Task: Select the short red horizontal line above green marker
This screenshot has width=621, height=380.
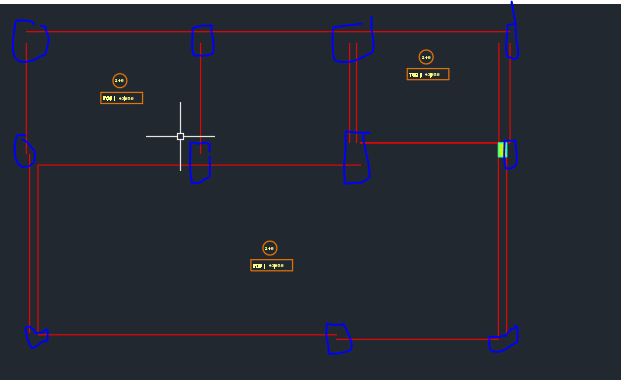Action: pos(430,143)
